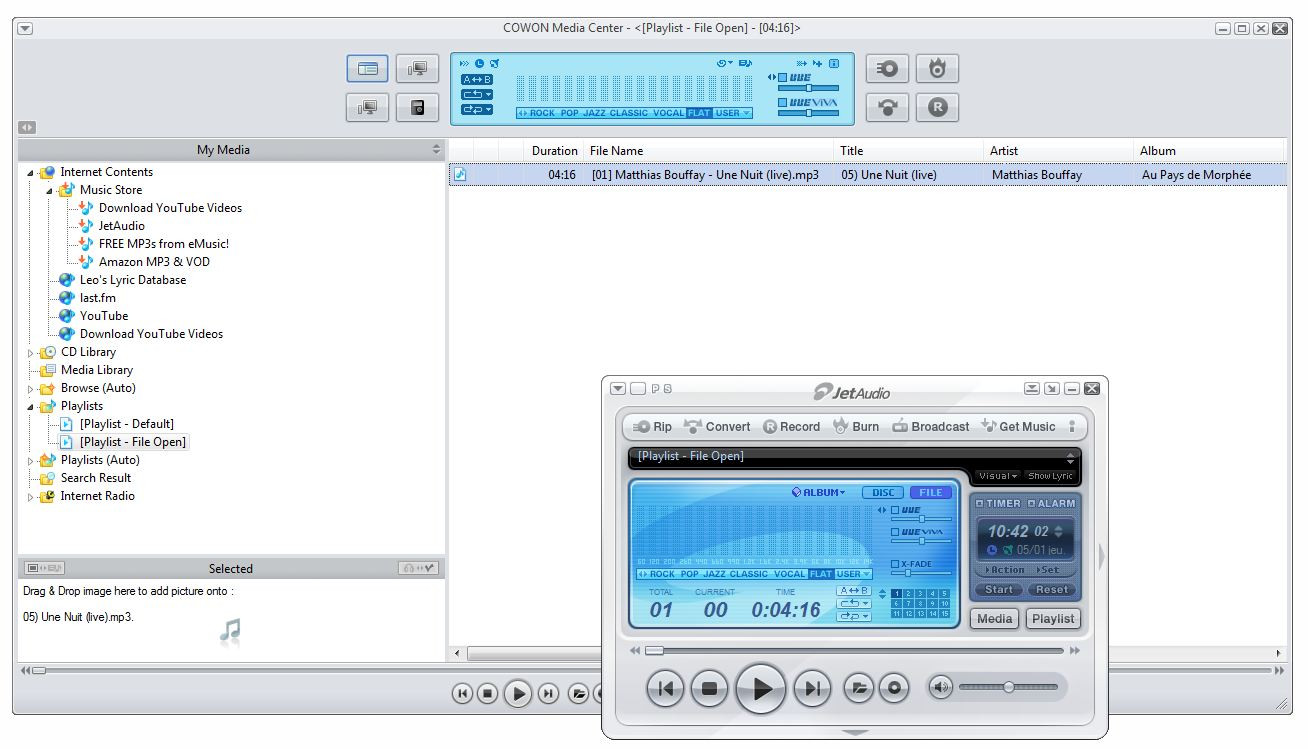Open the Convert tool in JetAudio
This screenshot has height=749, width=1308.
718,426
